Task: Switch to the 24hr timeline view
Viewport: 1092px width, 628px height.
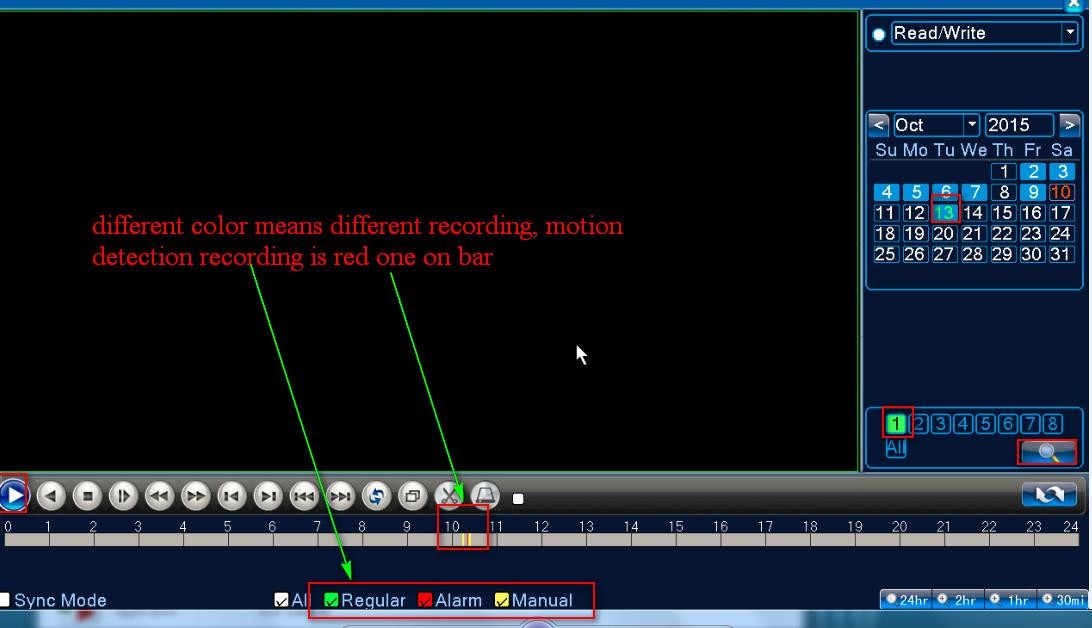Action: [x=906, y=600]
